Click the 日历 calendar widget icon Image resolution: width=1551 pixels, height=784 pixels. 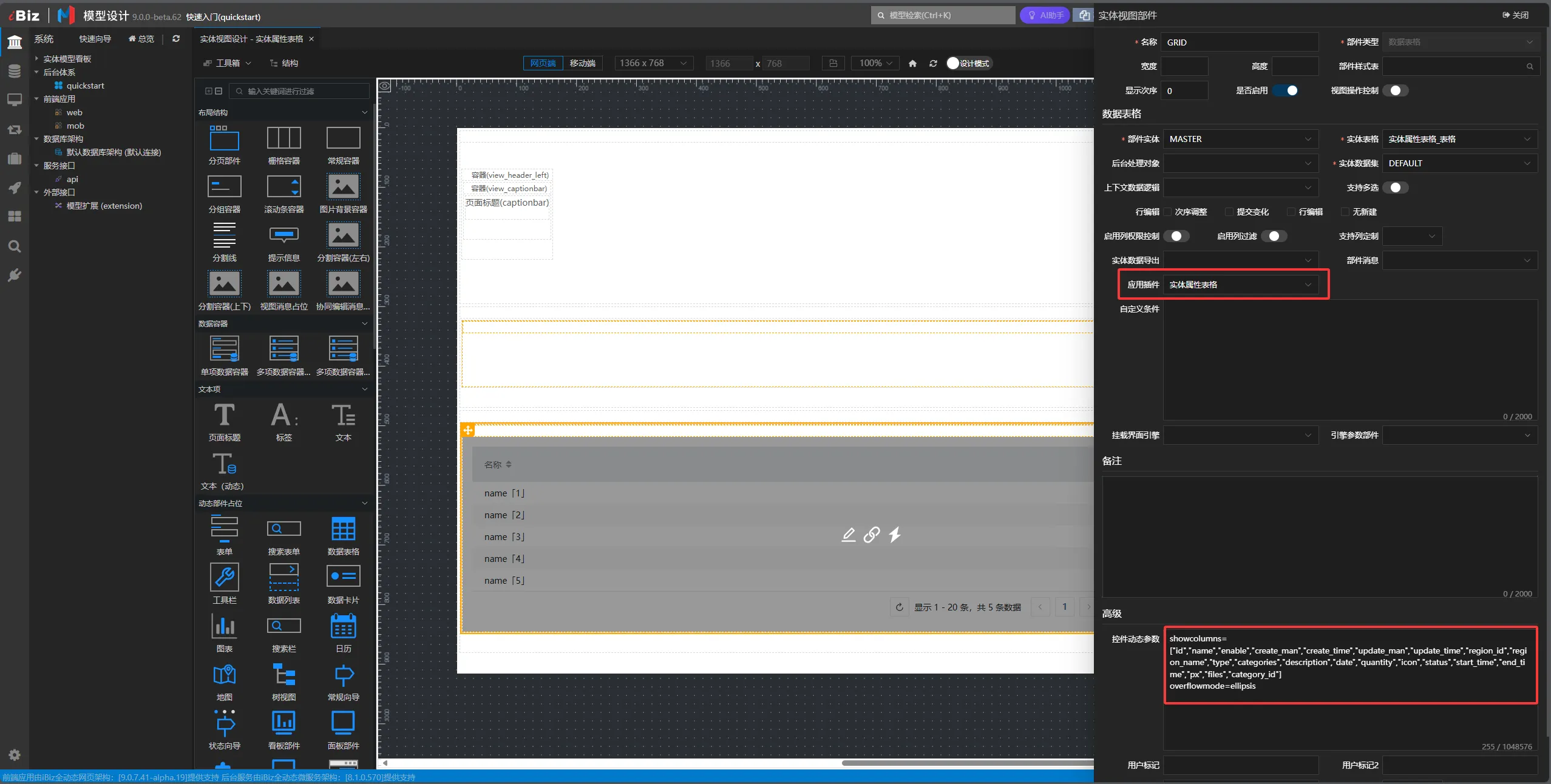tap(343, 627)
